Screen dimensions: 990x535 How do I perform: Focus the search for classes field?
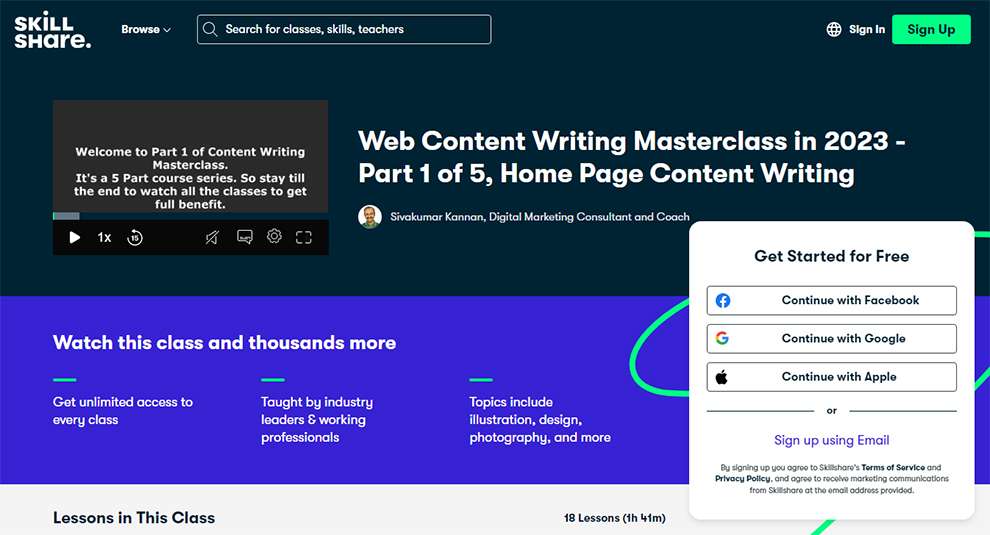(x=343, y=30)
